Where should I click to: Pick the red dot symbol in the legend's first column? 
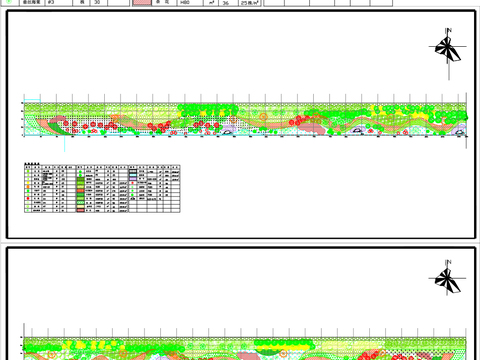pyautogui.click(x=28, y=198)
